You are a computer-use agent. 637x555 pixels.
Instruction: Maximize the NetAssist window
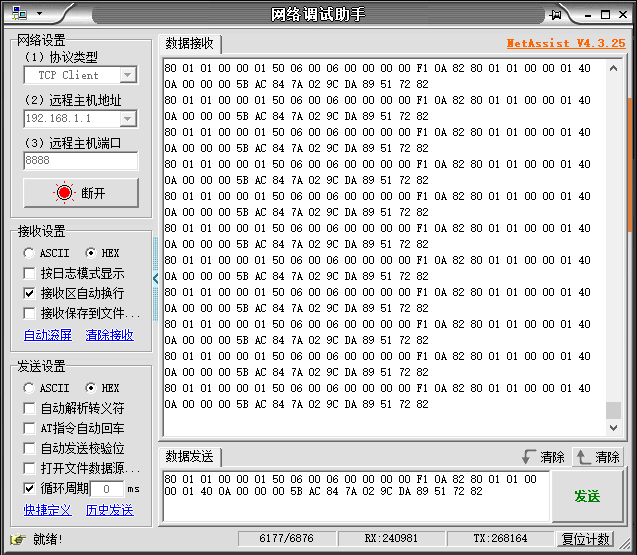tap(605, 15)
